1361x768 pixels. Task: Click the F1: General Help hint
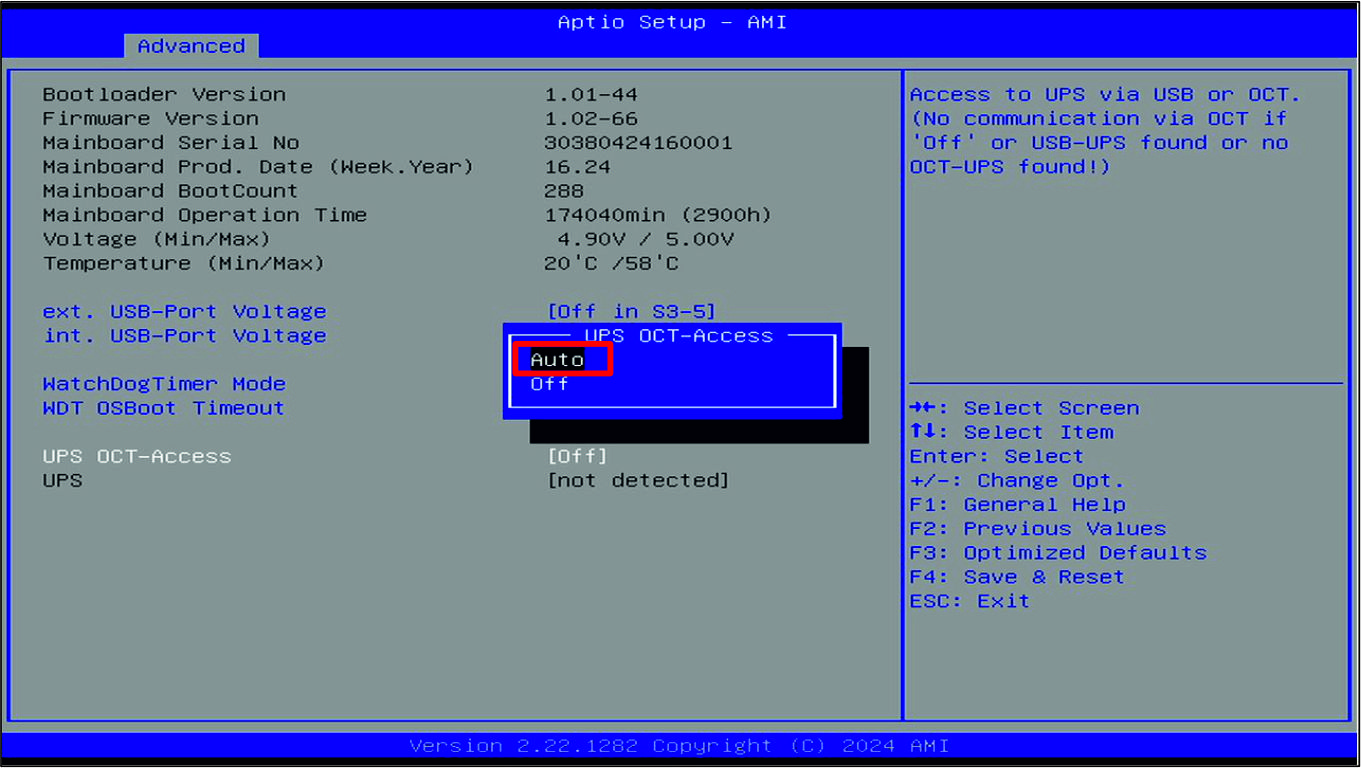(x=1017, y=505)
